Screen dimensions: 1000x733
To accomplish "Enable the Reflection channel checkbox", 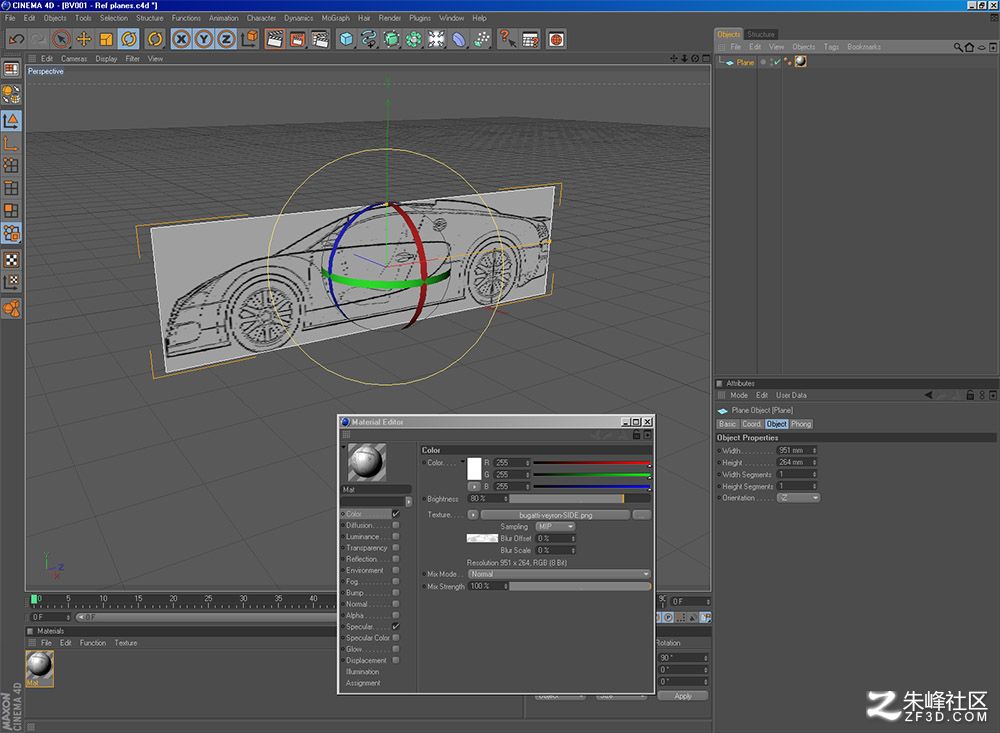I will [396, 559].
